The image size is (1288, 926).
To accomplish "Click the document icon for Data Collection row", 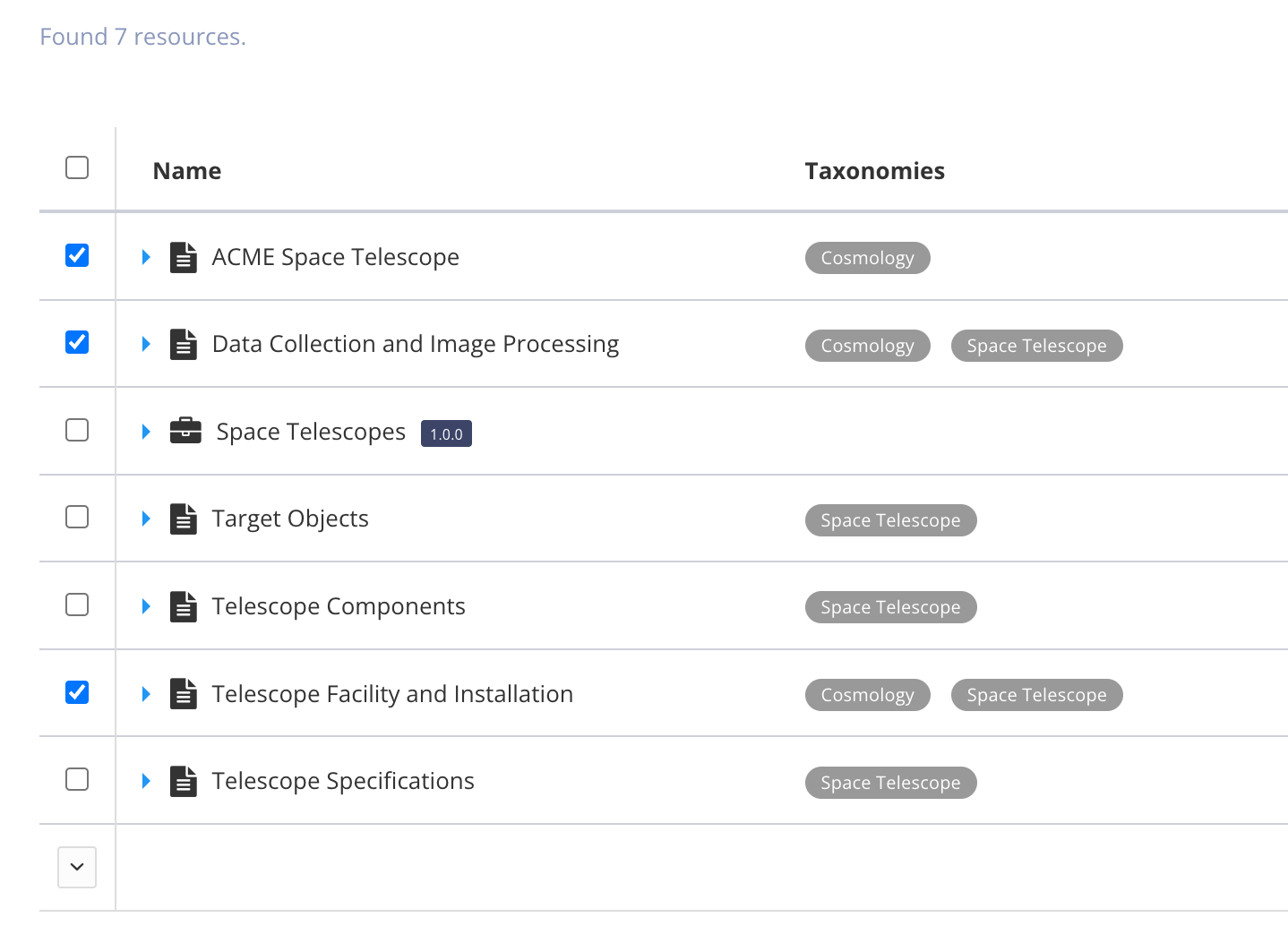I will [x=184, y=343].
